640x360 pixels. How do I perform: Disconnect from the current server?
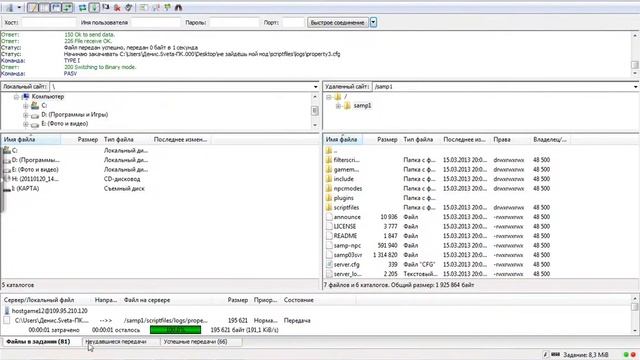coord(117,7)
